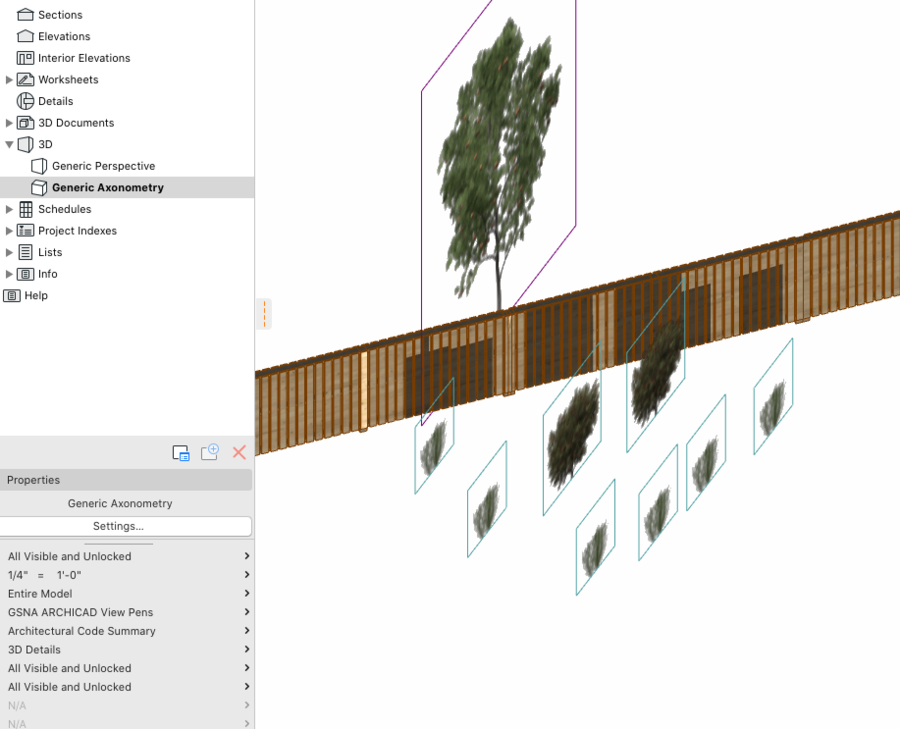Click the Details icon
The height and width of the screenshot is (729, 900).
[x=25, y=101]
